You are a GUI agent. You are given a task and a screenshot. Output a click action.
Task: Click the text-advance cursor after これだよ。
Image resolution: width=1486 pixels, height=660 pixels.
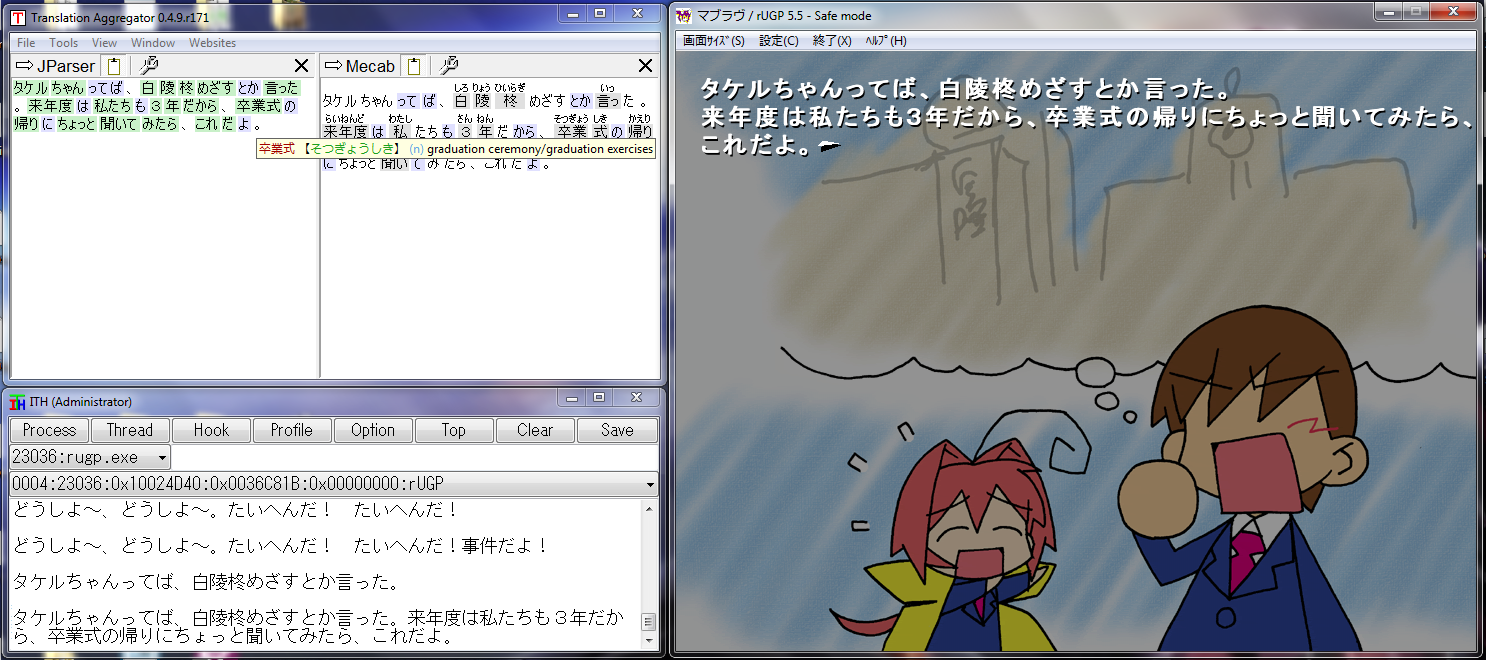point(829,147)
